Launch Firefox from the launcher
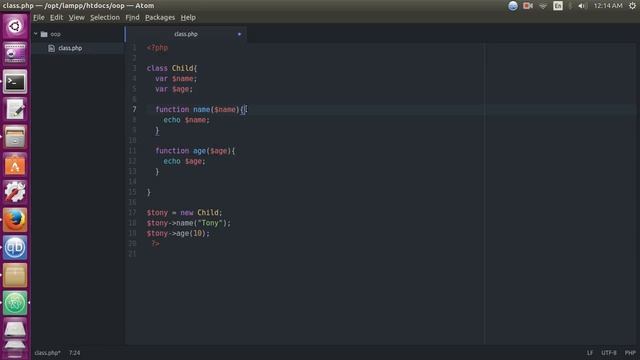640x360 pixels. pyautogui.click(x=15, y=220)
